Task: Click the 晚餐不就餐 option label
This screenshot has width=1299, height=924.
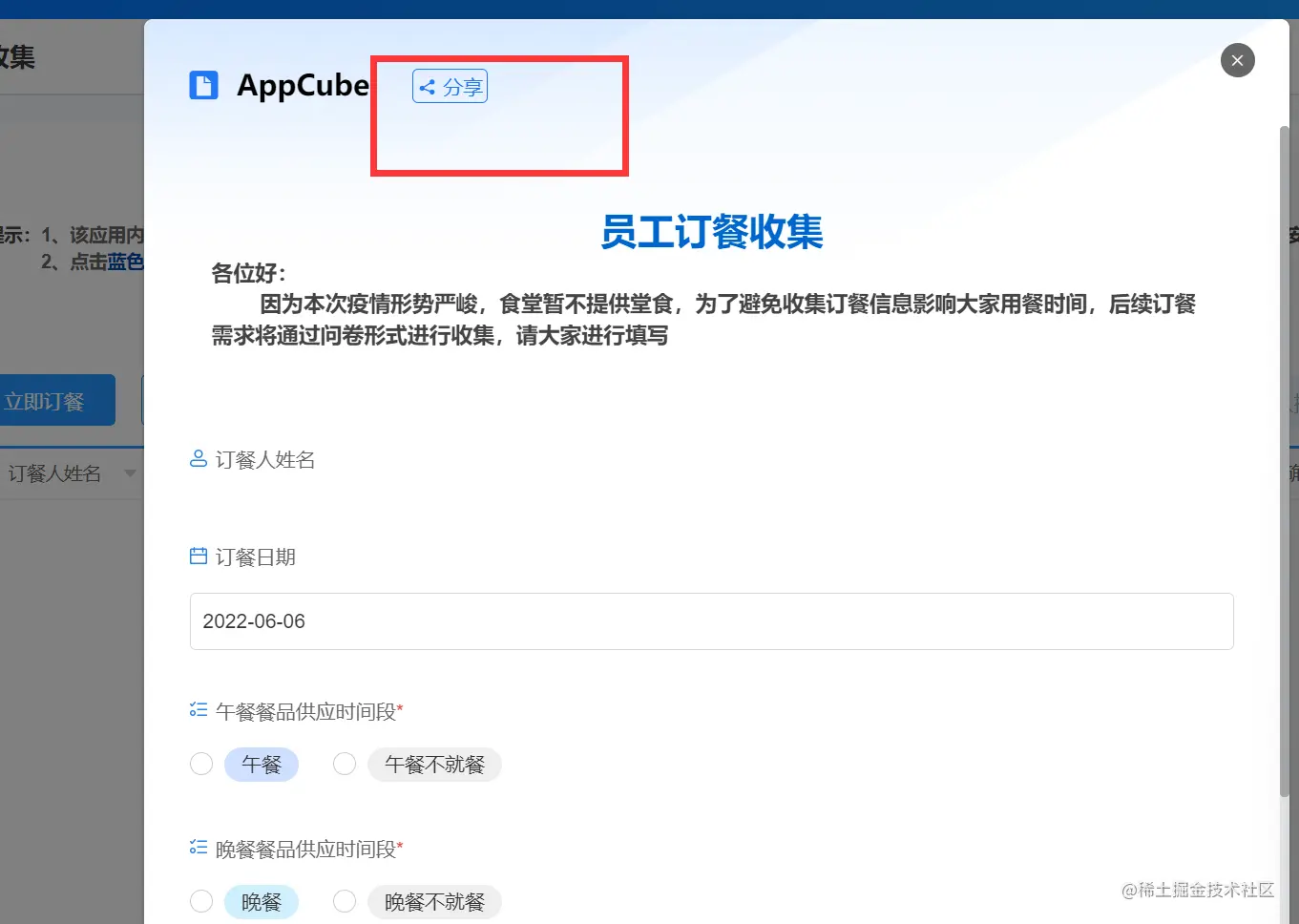Action: (x=434, y=902)
